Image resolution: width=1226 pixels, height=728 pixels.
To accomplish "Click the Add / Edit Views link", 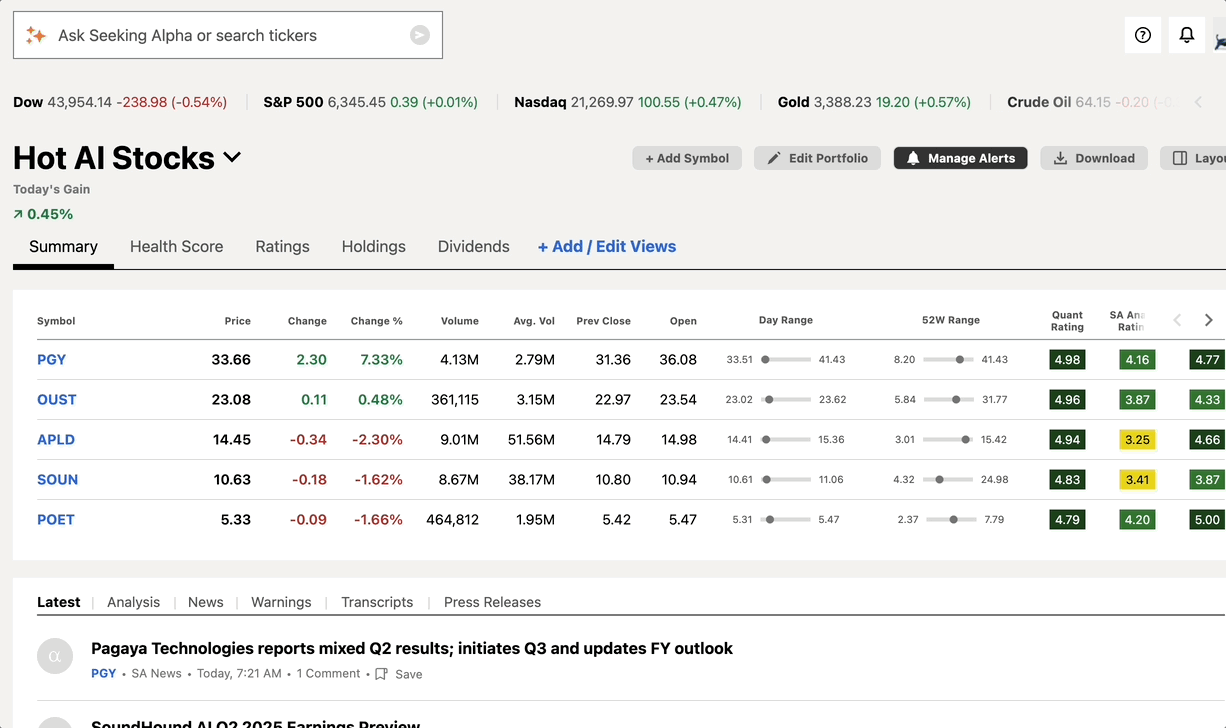I will 607,247.
